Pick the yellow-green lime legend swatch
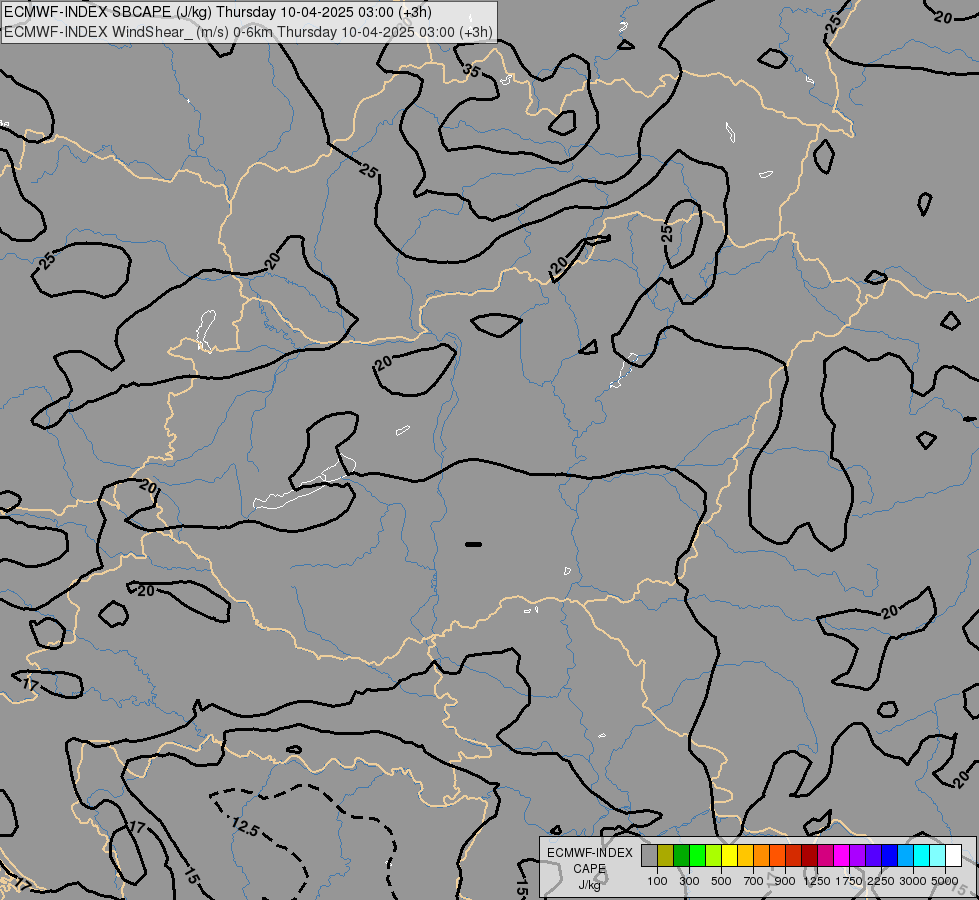This screenshot has height=900, width=979. tap(714, 856)
